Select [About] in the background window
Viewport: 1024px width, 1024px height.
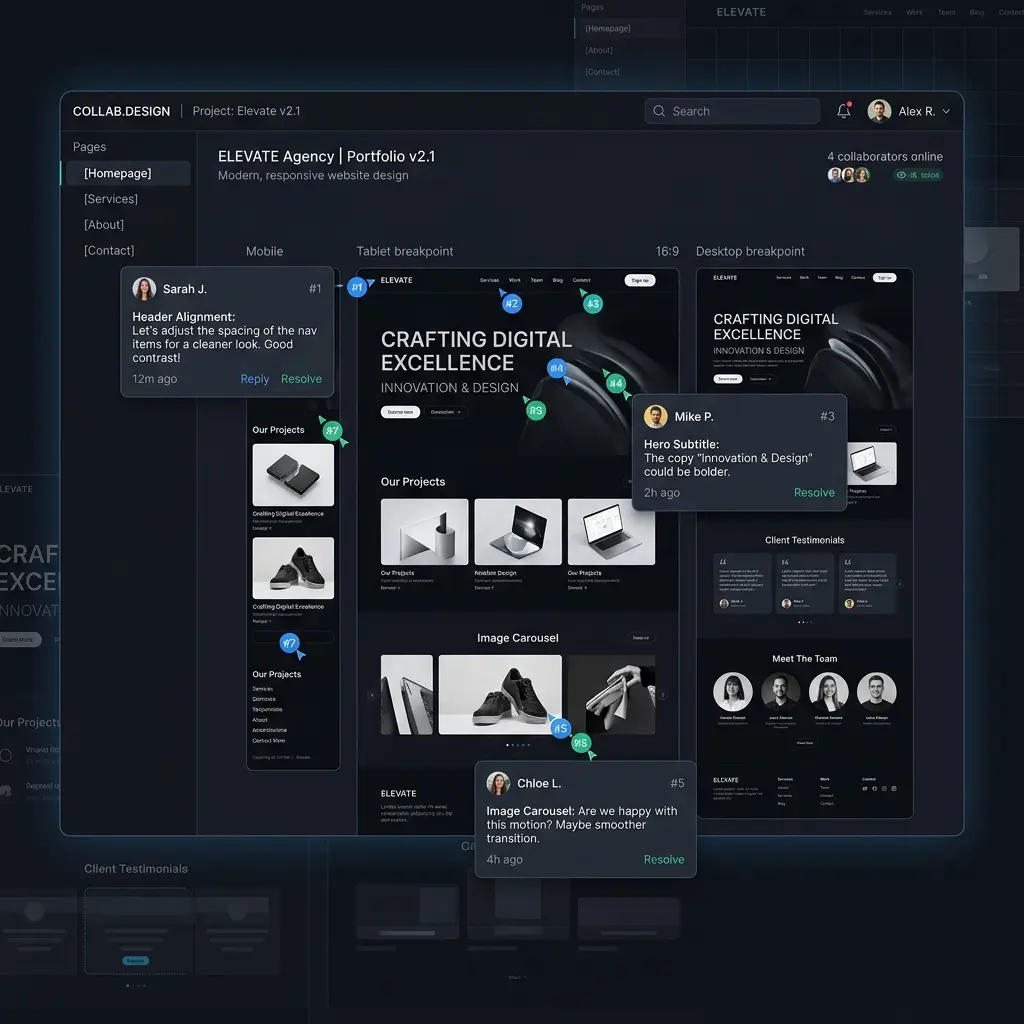pos(598,50)
